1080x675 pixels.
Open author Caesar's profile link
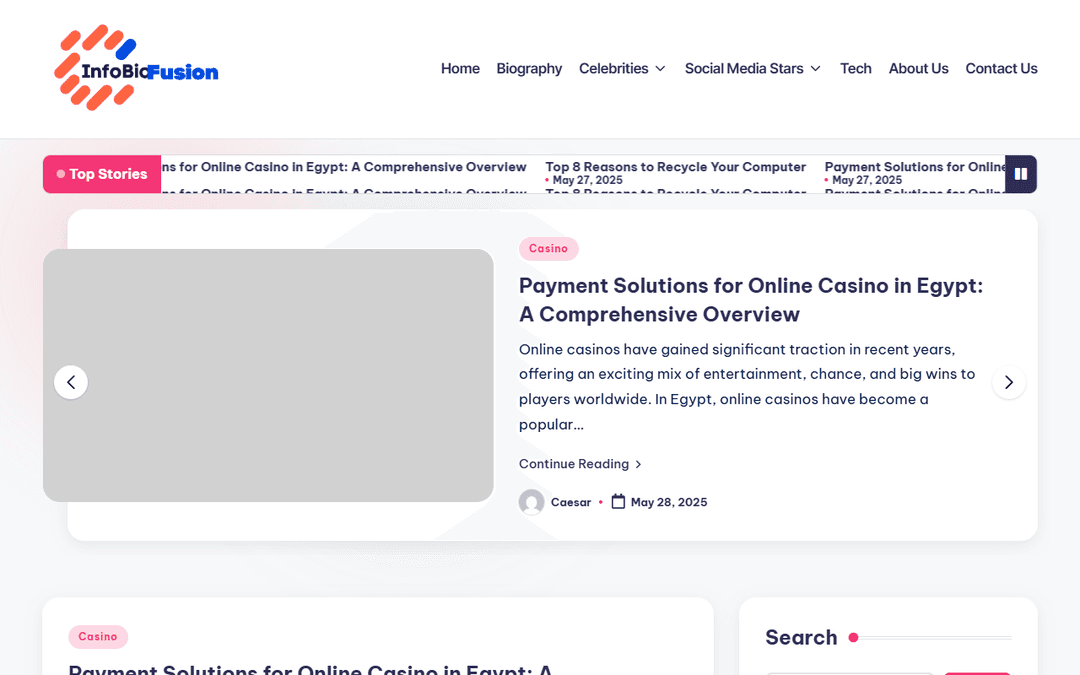[571, 502]
